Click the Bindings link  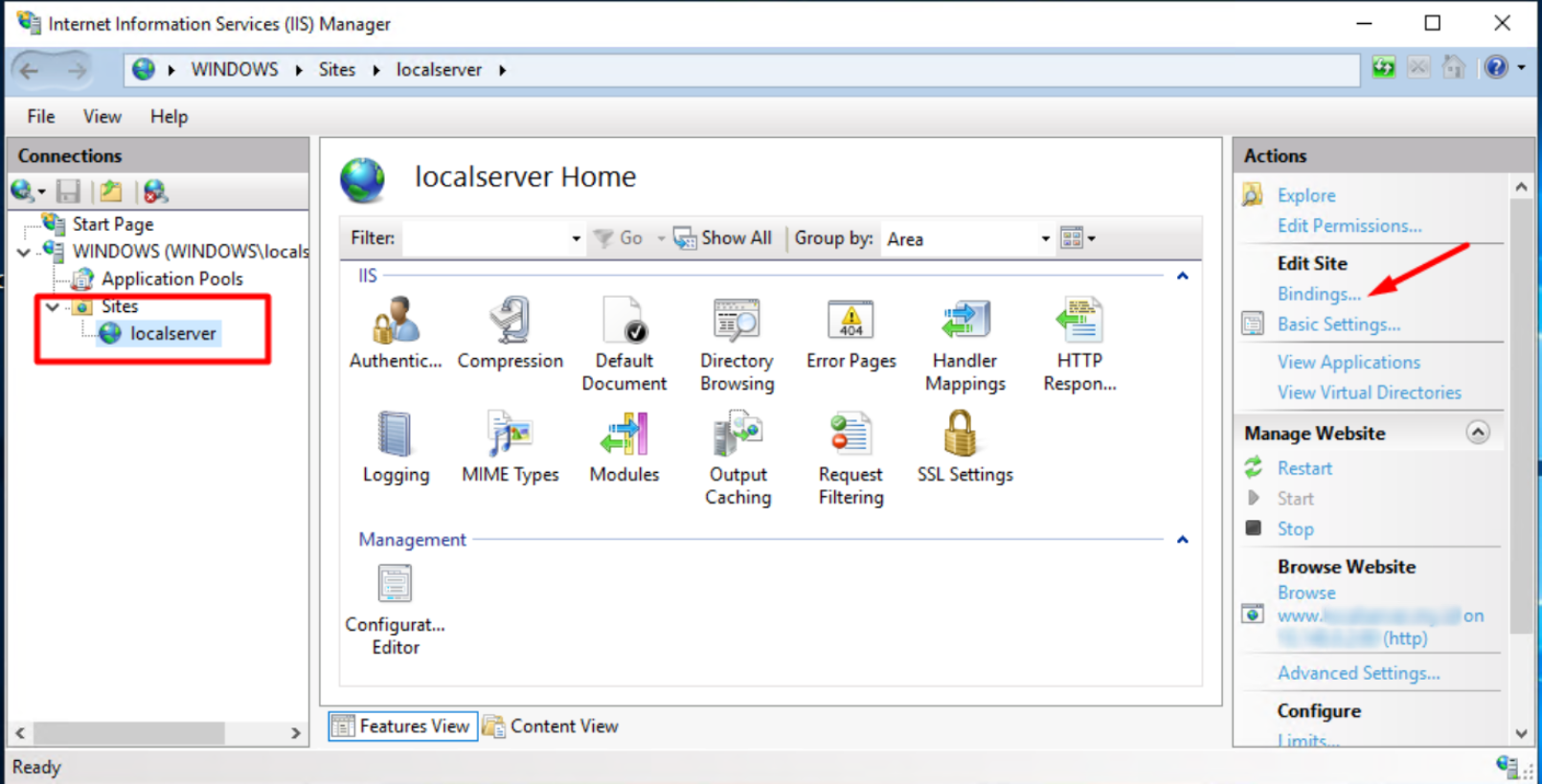[x=1319, y=294]
